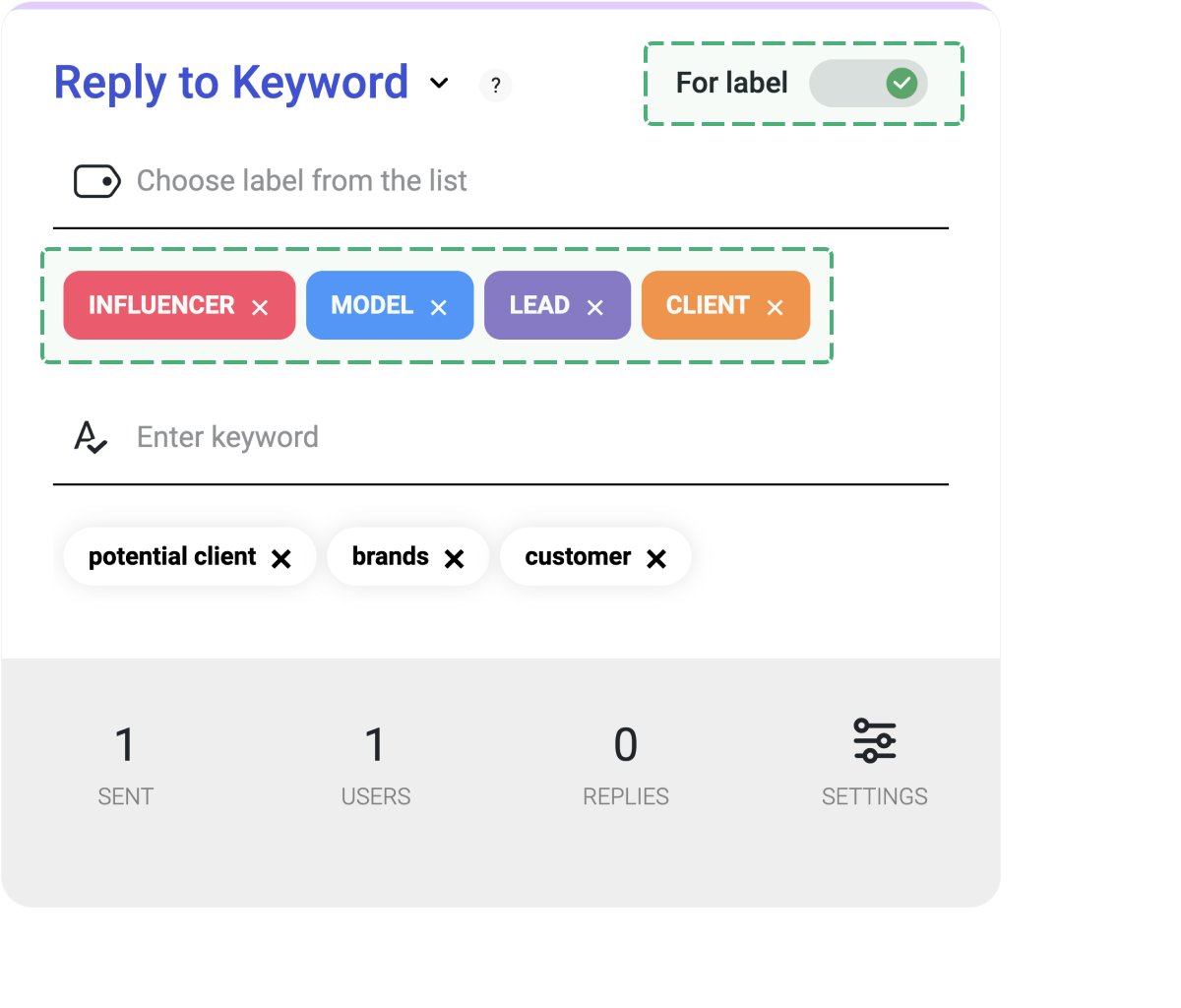Select the MODEL label chip text
The image size is (1181, 1008).
(372, 305)
